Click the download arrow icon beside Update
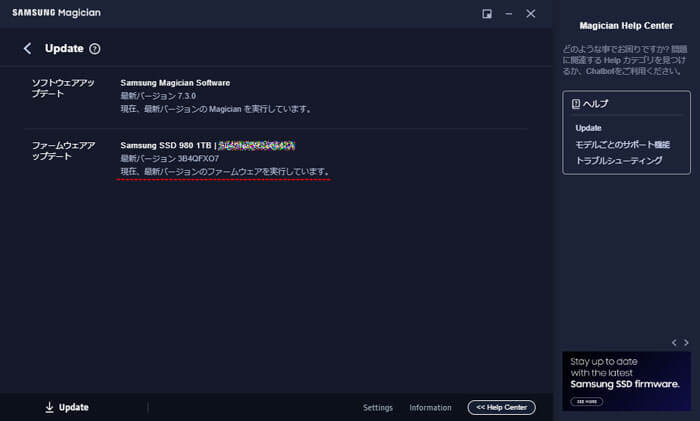Screen dimensions: 700x421 [49, 407]
